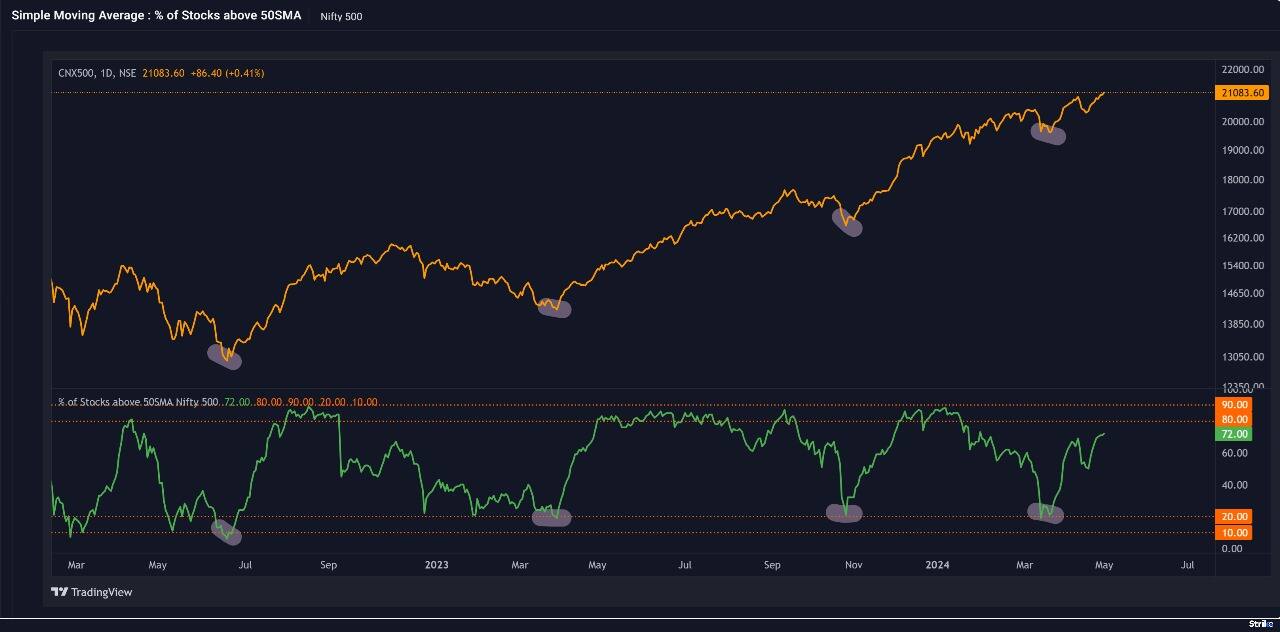Click the orange 20.00 tag on right scale
This screenshot has height=632, width=1280.
(1233, 516)
